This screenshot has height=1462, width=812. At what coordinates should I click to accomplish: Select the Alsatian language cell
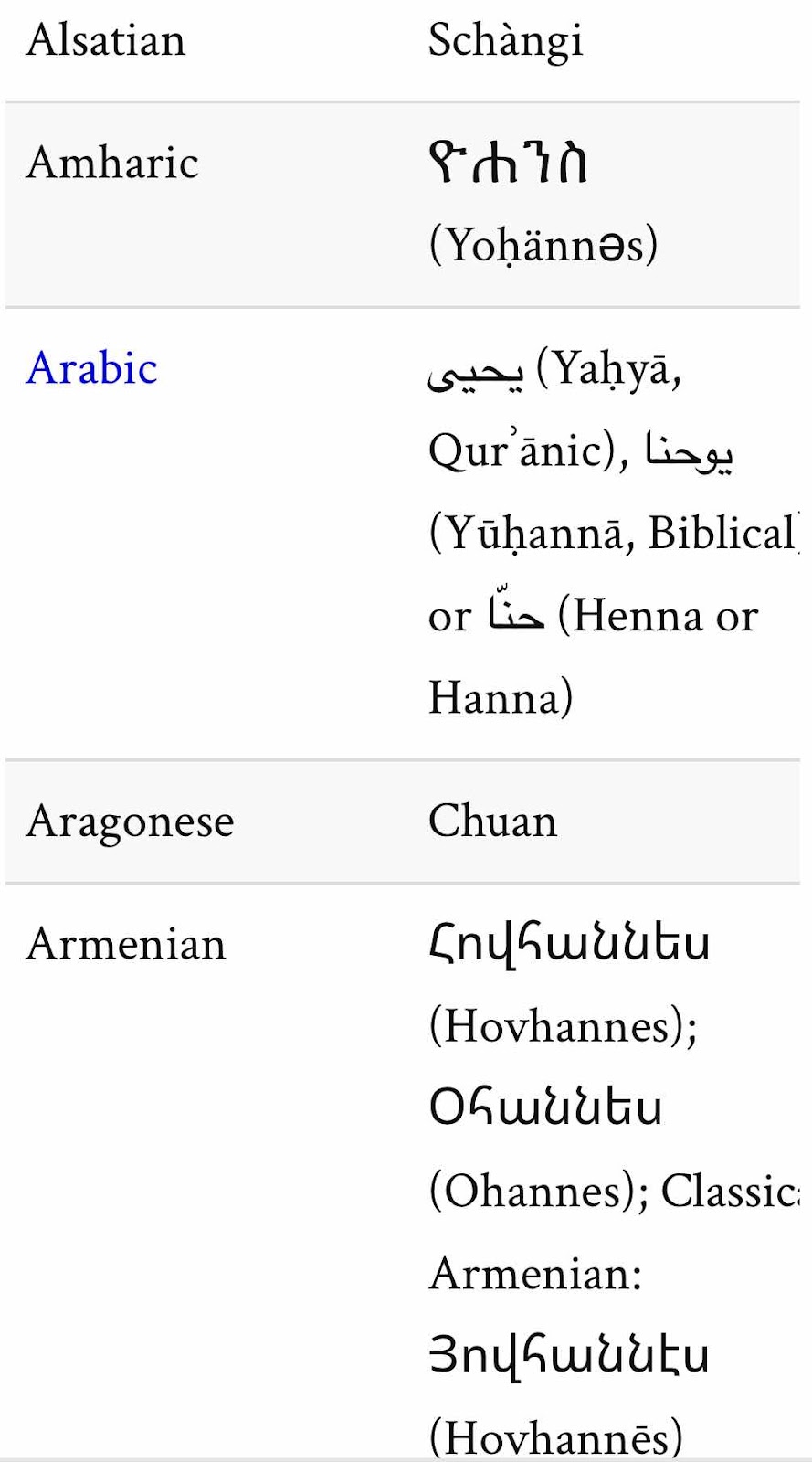click(106, 40)
